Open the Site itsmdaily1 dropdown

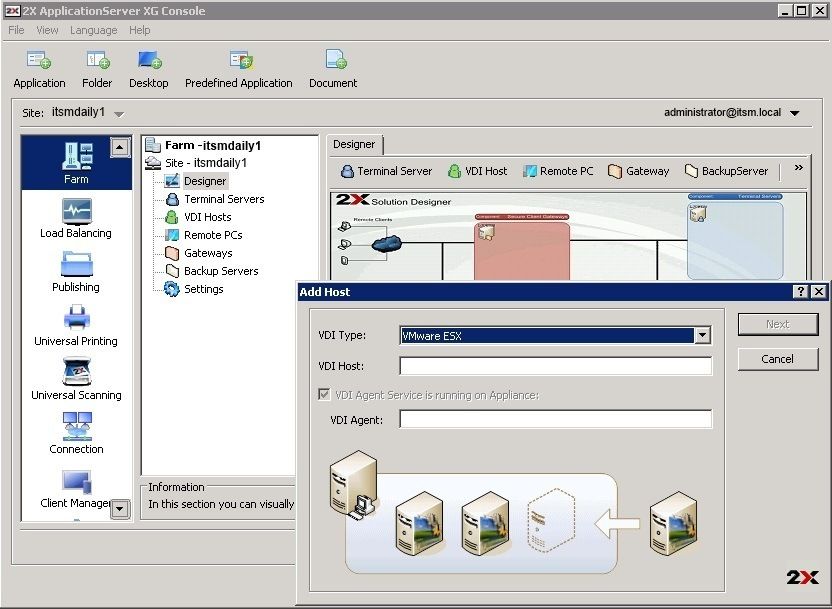tap(119, 114)
